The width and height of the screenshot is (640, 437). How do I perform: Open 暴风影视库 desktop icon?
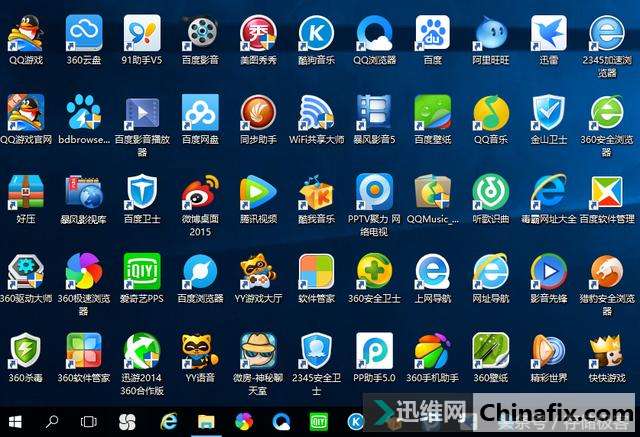pos(84,192)
